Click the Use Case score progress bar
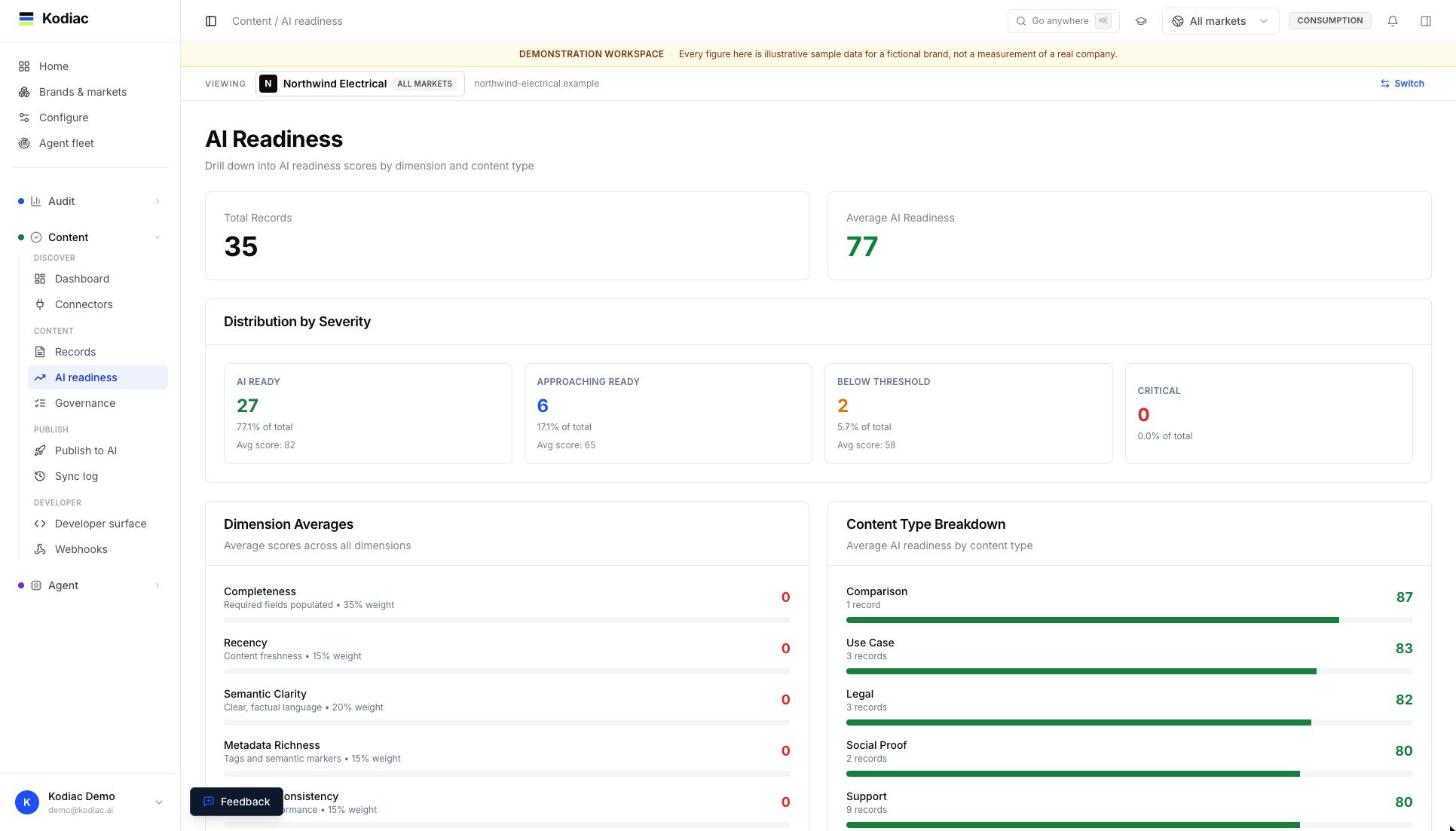This screenshot has height=831, width=1456. pyautogui.click(x=1129, y=671)
